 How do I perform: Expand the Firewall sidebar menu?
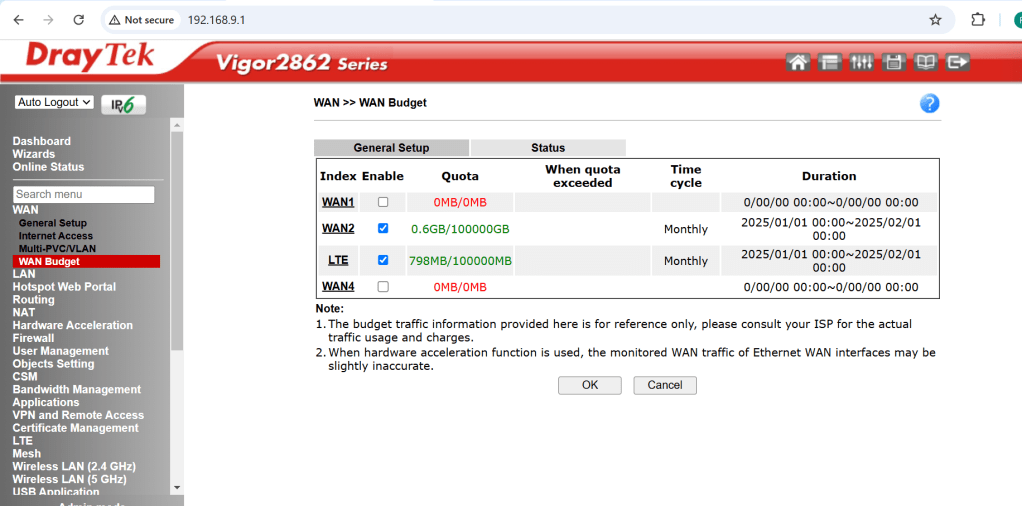pos(33,338)
